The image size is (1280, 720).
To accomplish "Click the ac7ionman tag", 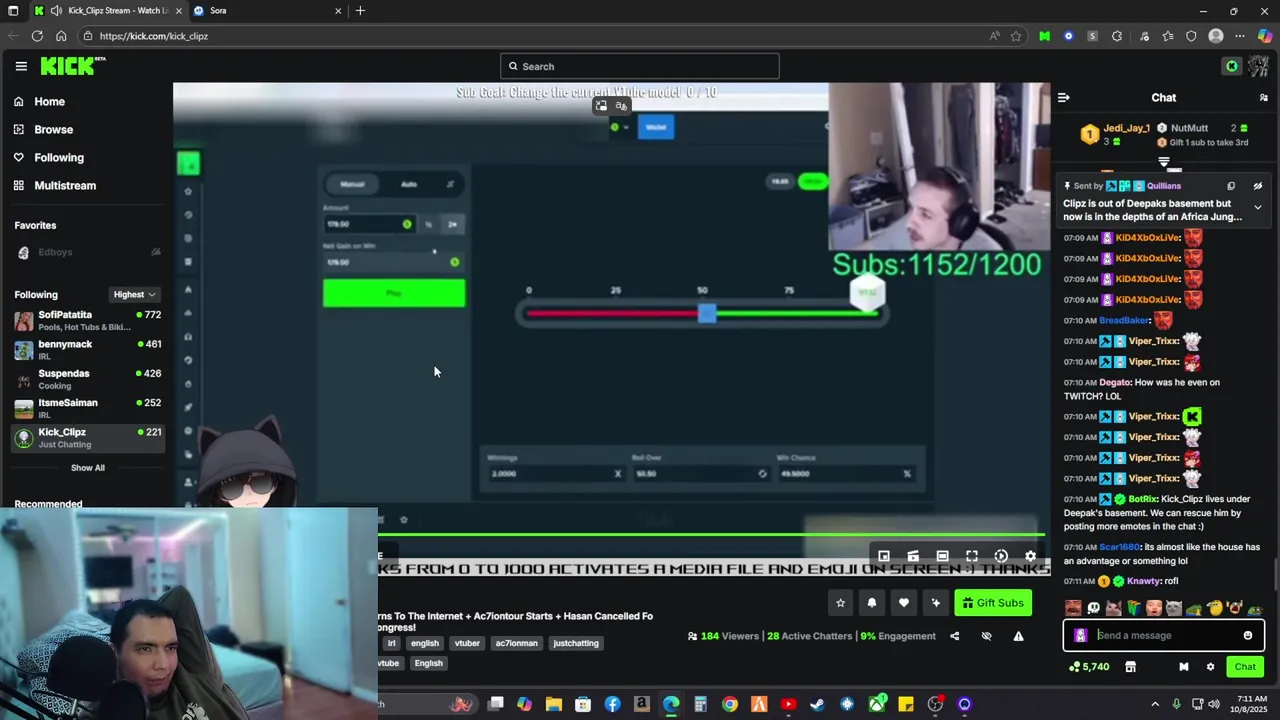I will point(517,643).
